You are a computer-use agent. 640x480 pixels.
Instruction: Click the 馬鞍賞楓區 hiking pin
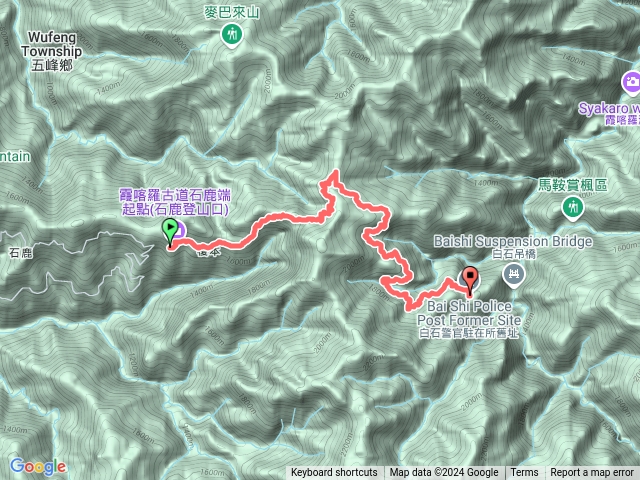coord(573,208)
